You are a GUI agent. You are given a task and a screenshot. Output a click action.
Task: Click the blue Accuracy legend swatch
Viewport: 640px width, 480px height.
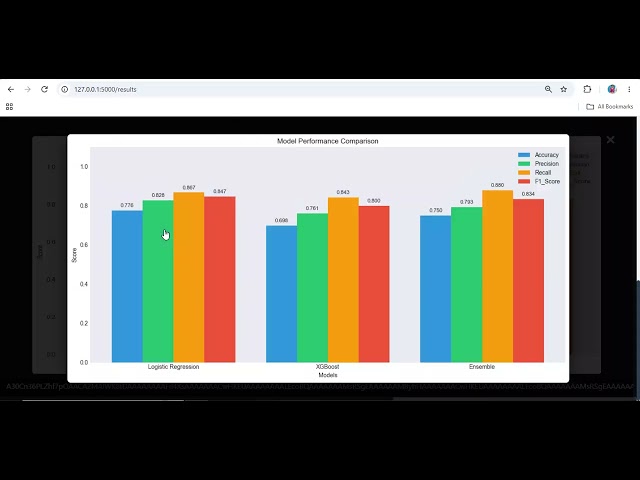[524, 155]
